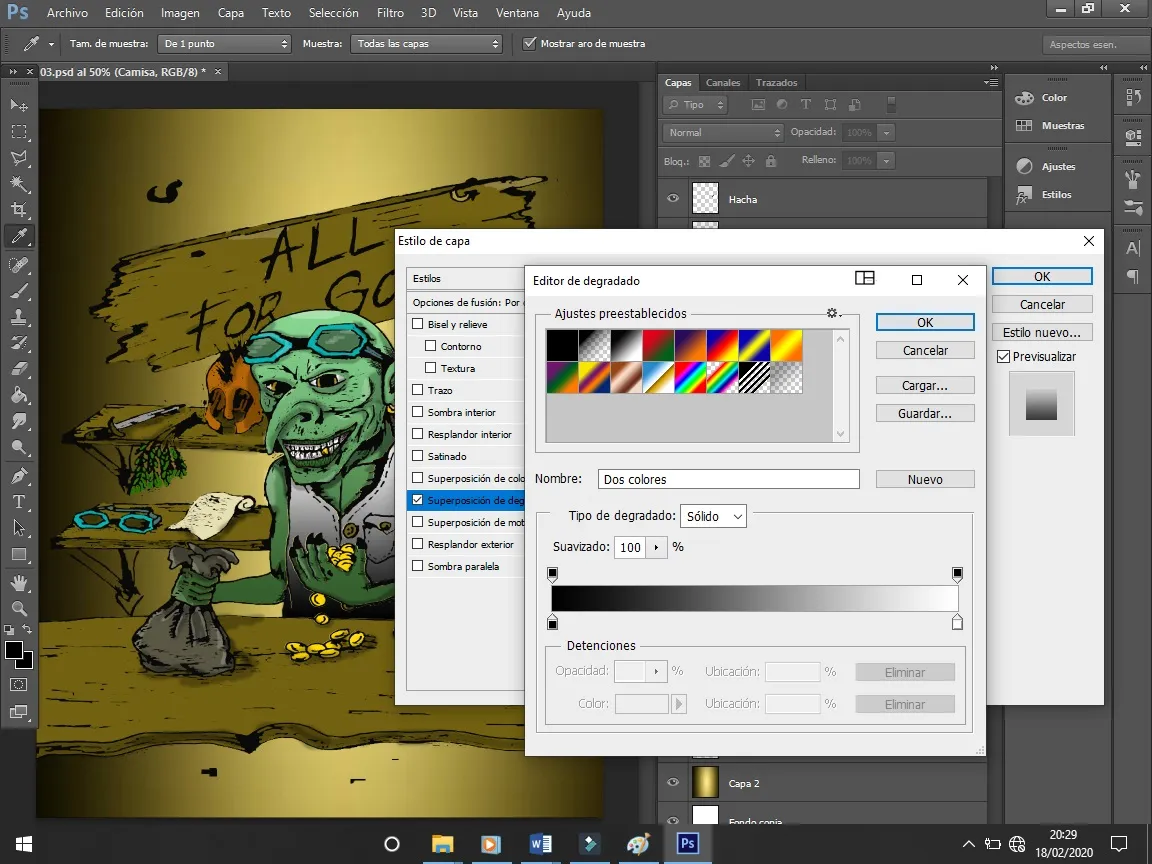
Task: Select the Crop tool
Action: coord(19,209)
